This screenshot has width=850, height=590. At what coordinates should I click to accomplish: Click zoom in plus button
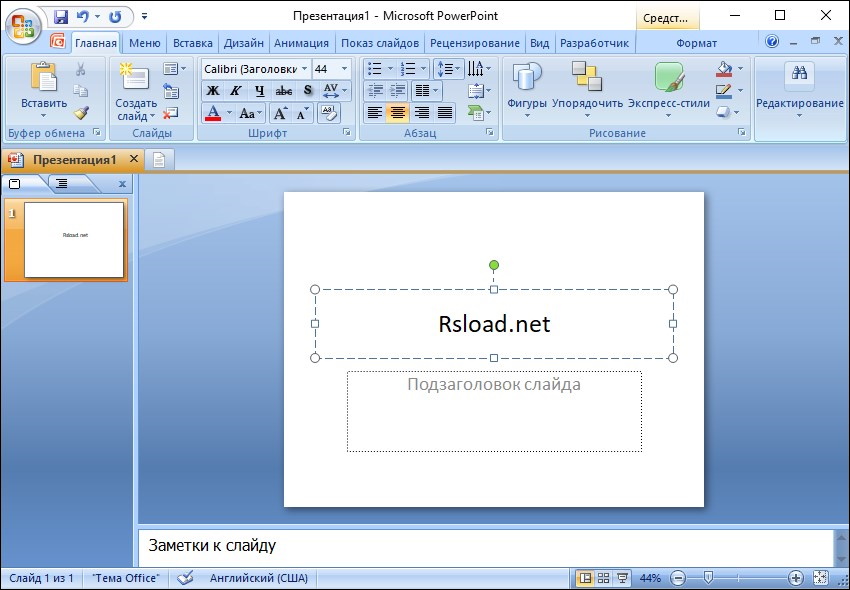(796, 578)
